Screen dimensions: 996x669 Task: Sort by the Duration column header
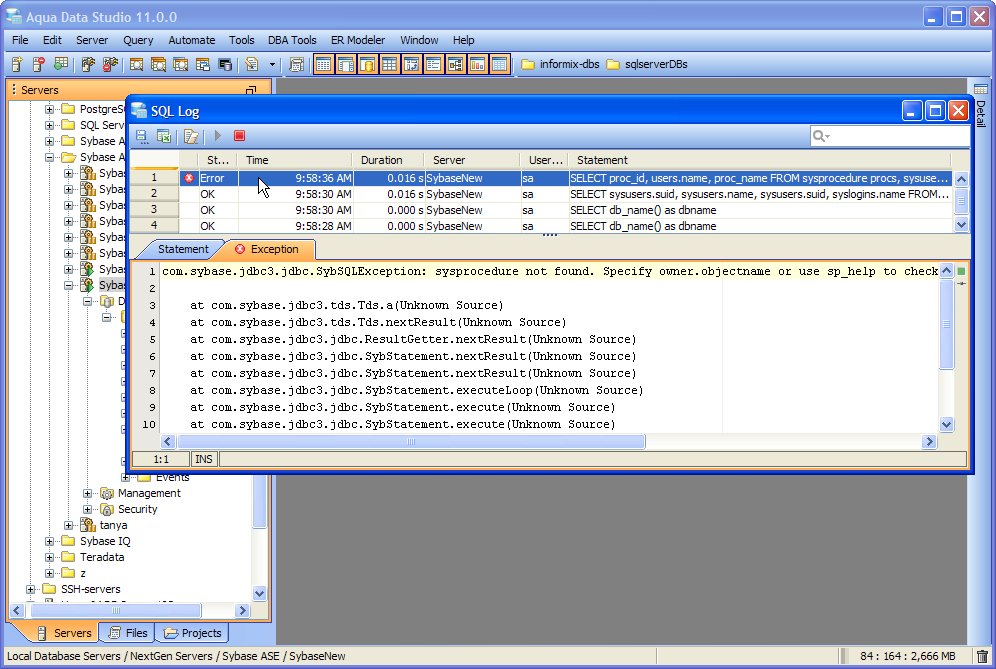[387, 160]
